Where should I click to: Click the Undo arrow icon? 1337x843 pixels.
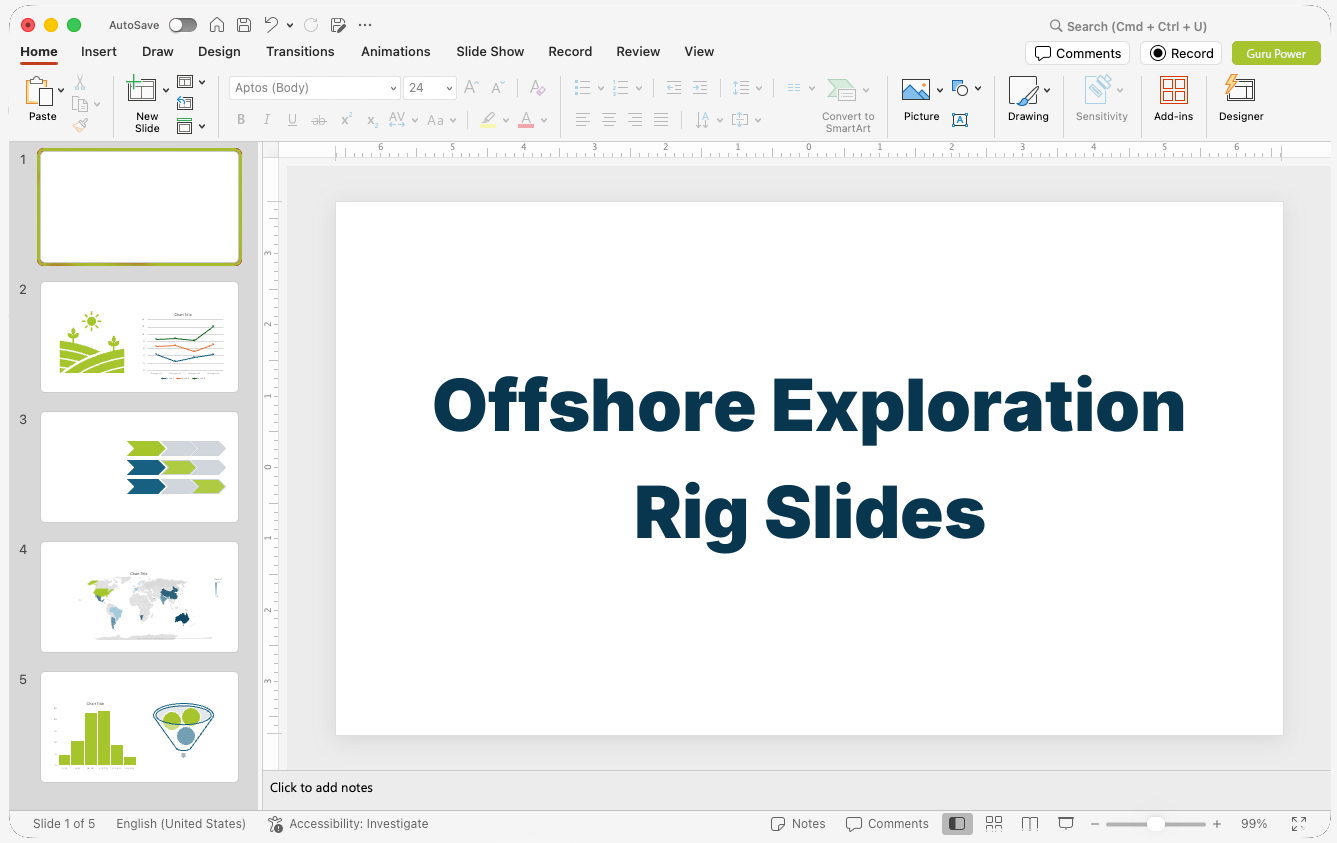coord(271,25)
